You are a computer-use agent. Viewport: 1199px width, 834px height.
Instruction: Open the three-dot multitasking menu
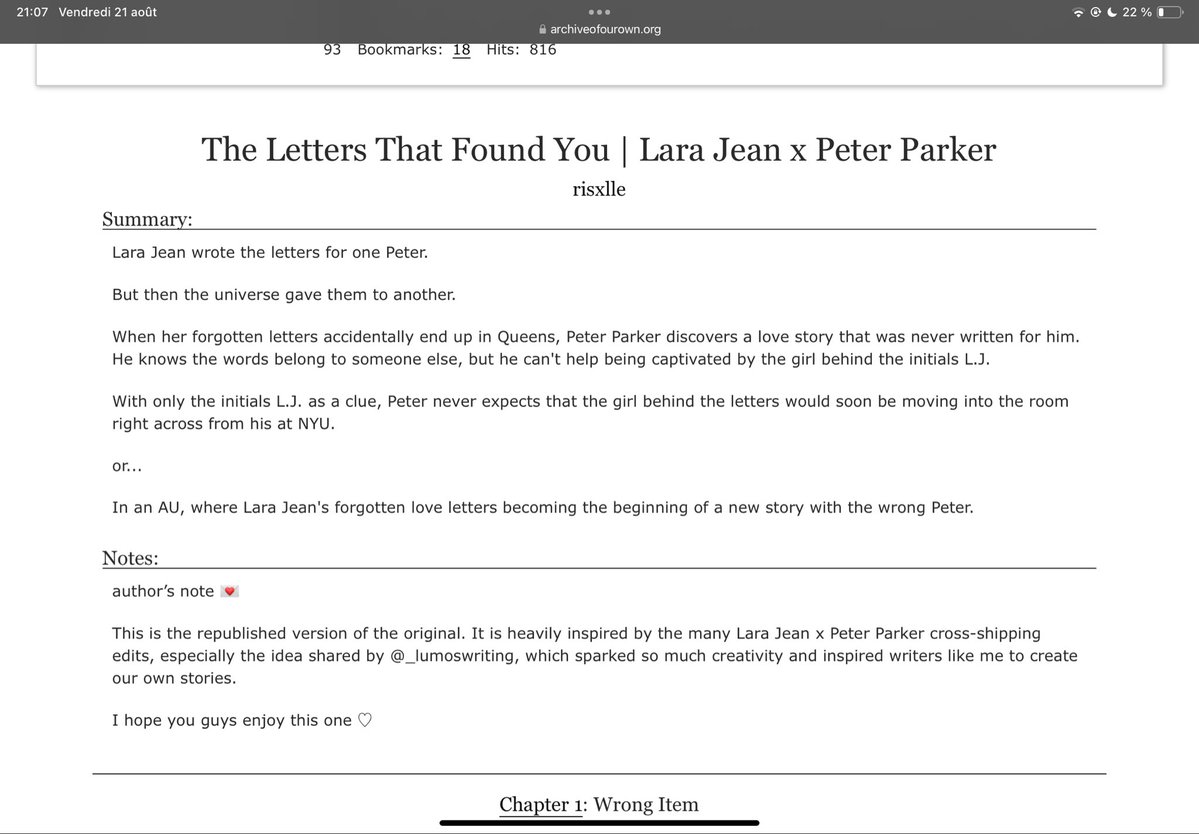pos(599,12)
